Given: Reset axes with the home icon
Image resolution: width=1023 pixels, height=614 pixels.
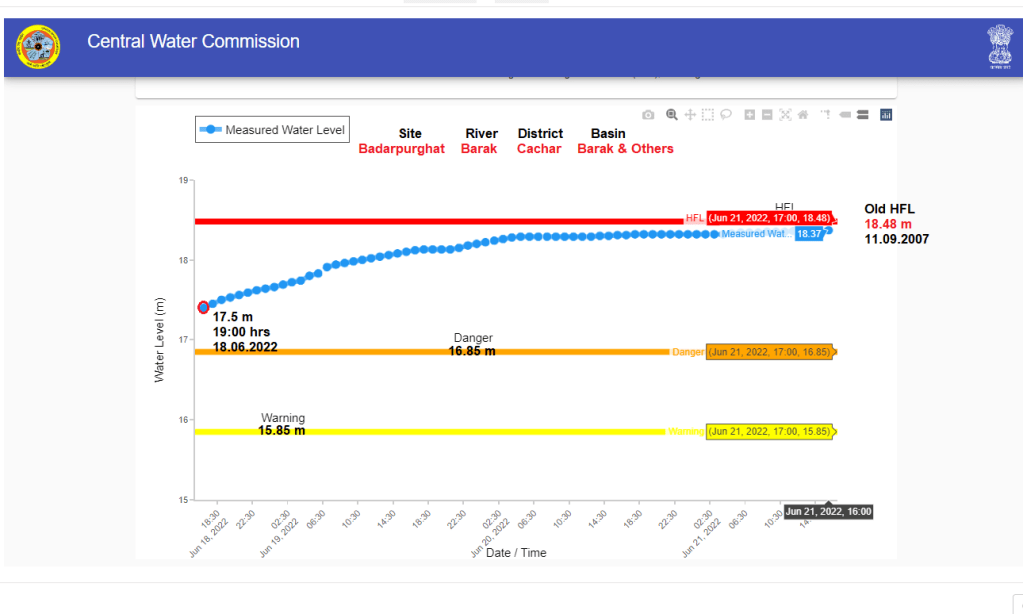Looking at the screenshot, I should tap(802, 115).
